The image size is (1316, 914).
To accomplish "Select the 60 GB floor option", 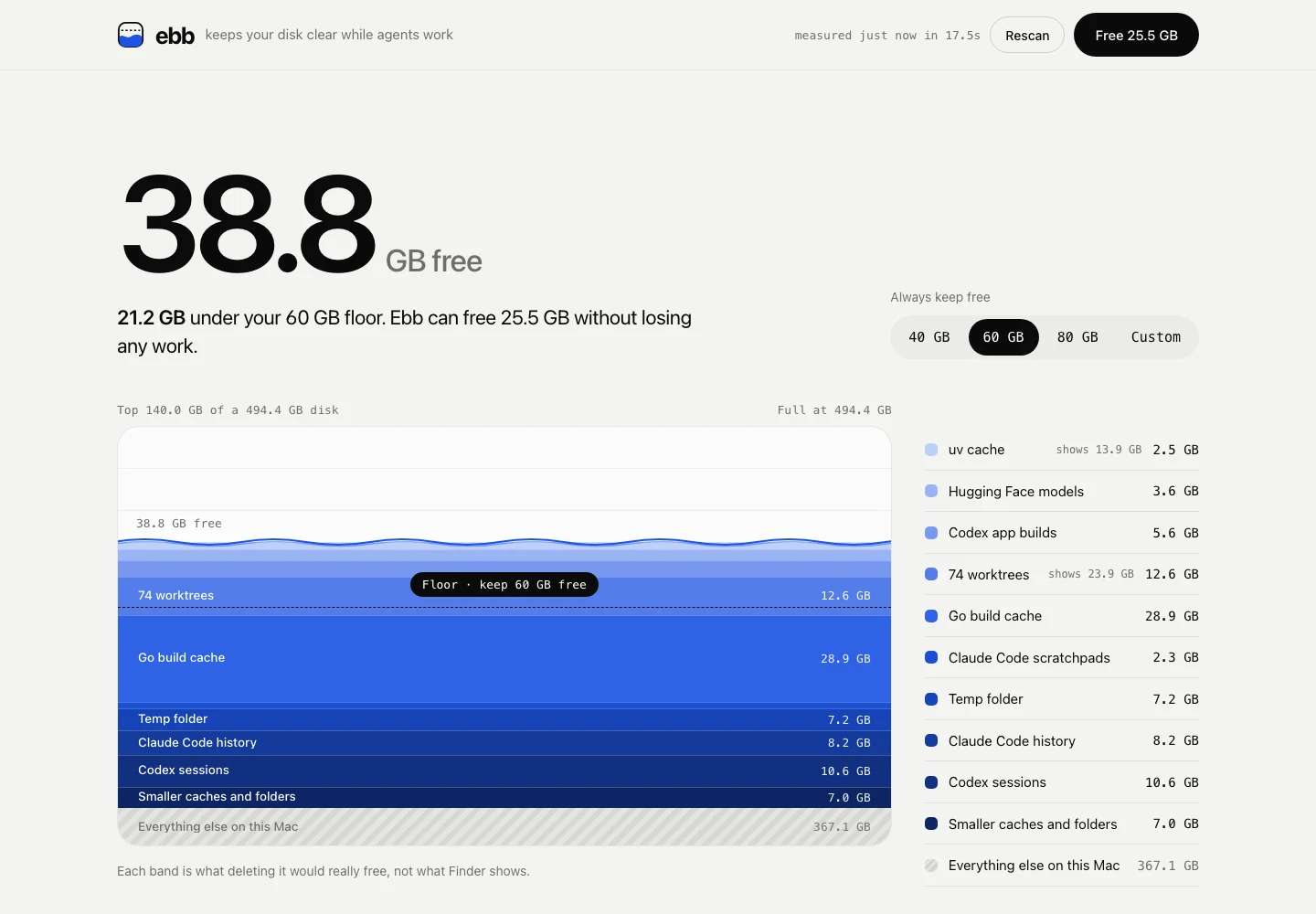I will (1003, 337).
